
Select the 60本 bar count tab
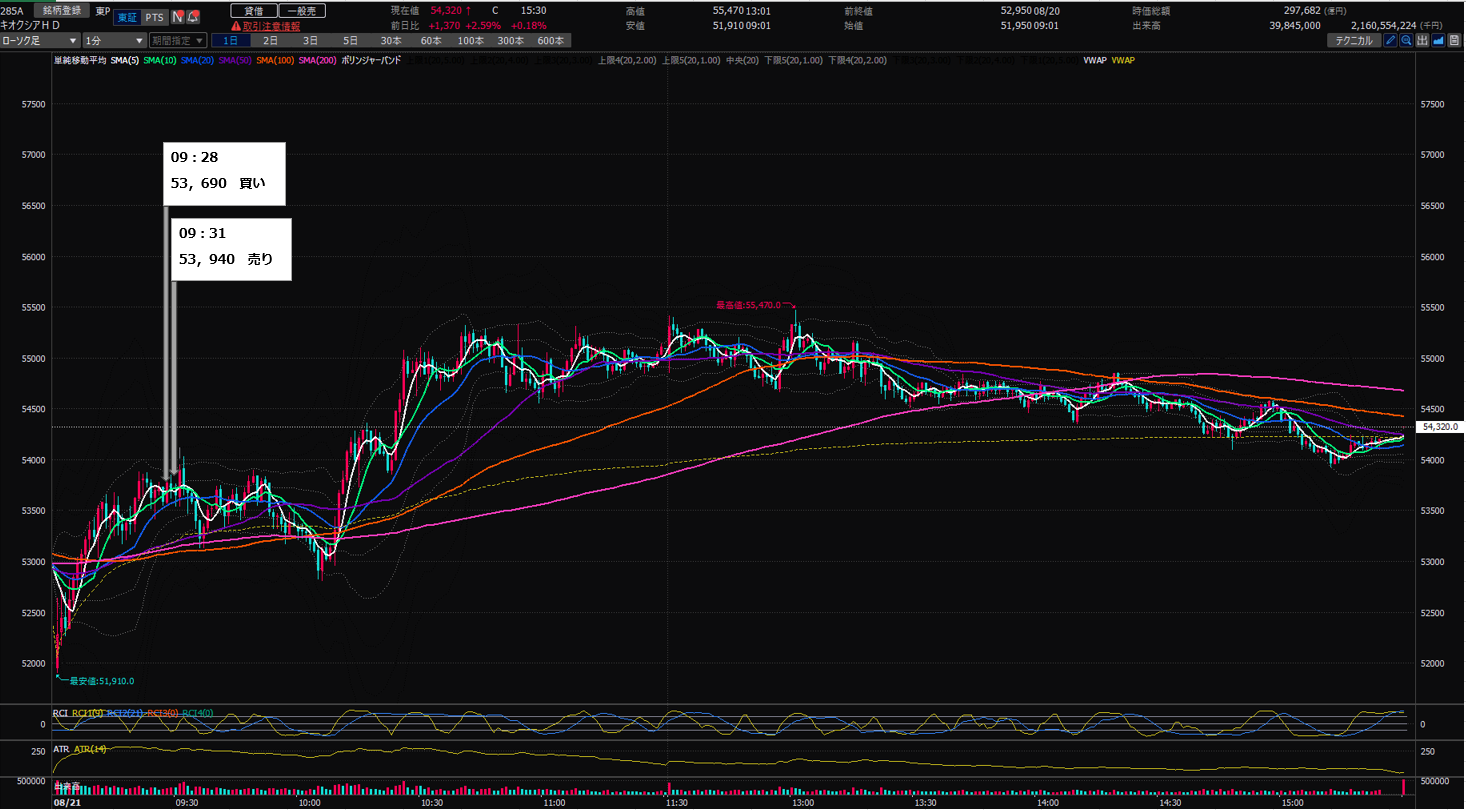(430, 41)
